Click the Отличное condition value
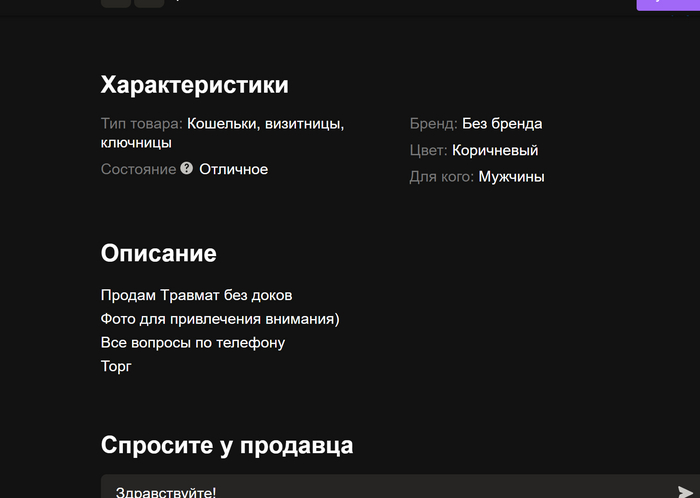 [x=233, y=169]
